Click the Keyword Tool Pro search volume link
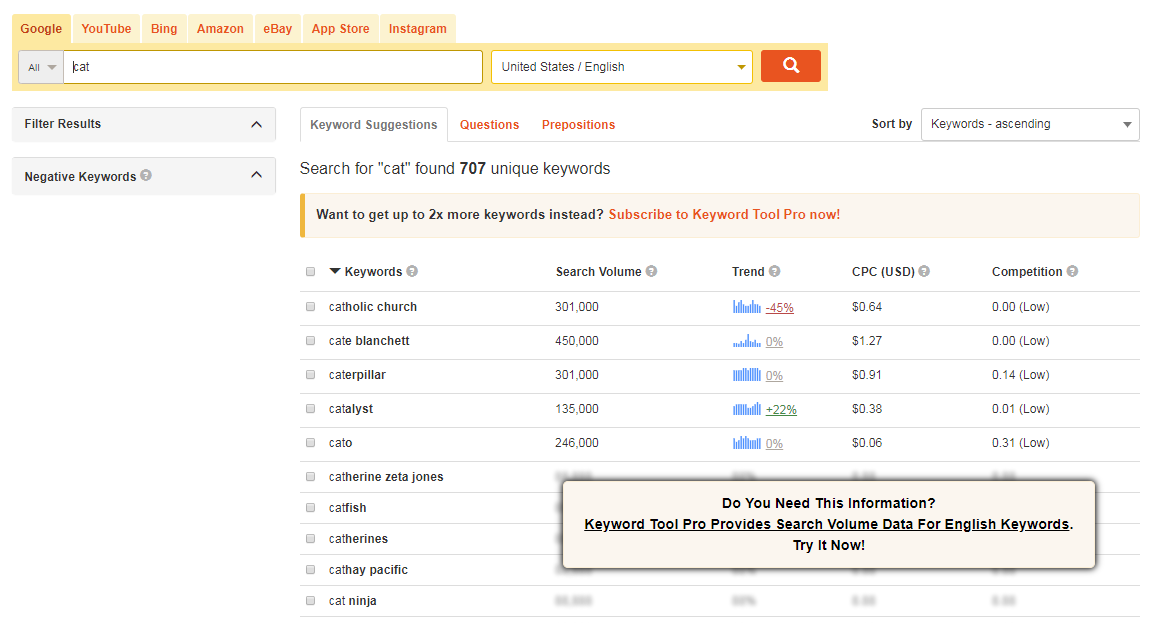 coord(827,524)
